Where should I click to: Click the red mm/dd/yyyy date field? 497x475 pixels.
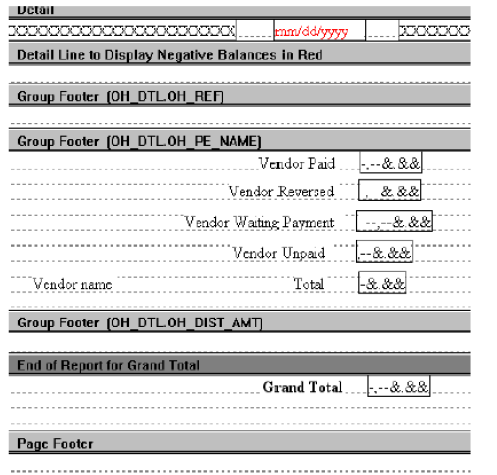point(319,31)
